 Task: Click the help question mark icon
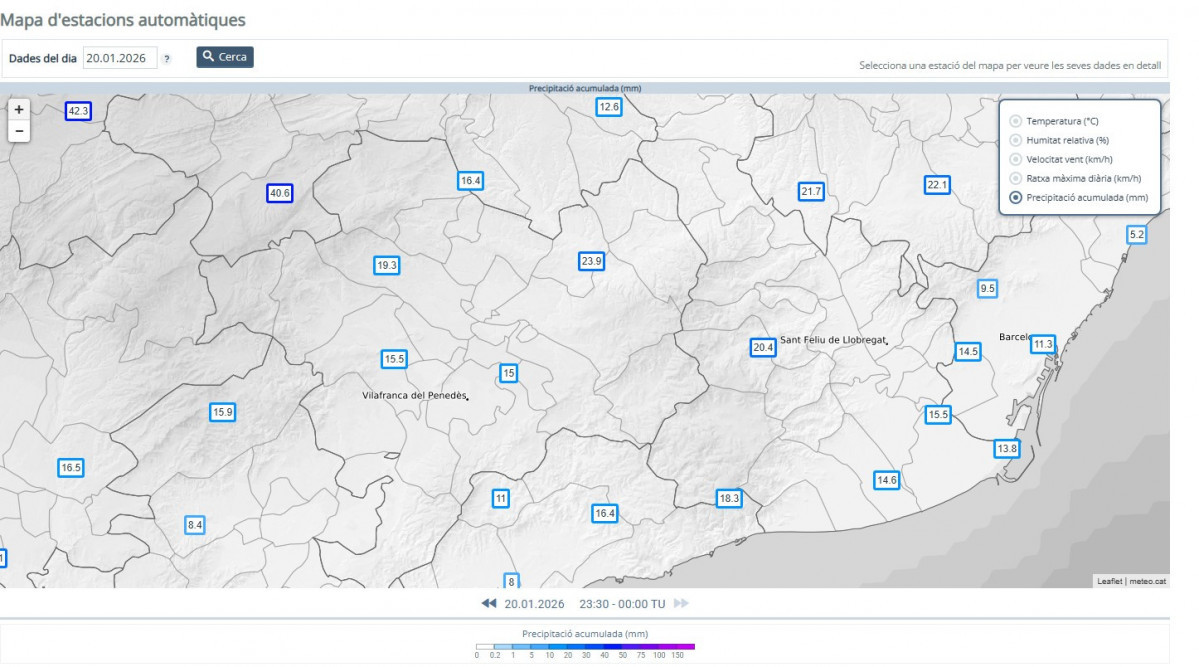click(167, 59)
